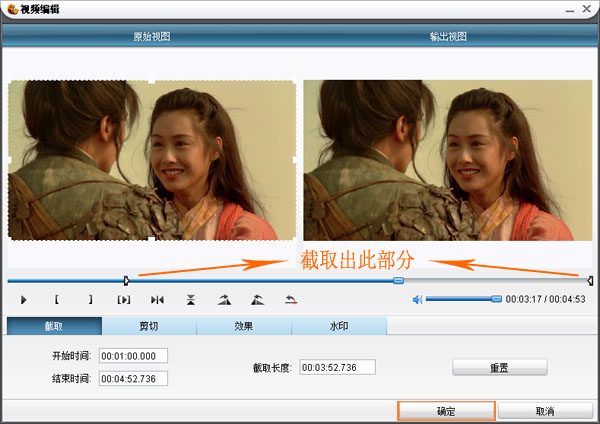Switch to the 截取 tab
600x424 pixels.
pos(54,326)
